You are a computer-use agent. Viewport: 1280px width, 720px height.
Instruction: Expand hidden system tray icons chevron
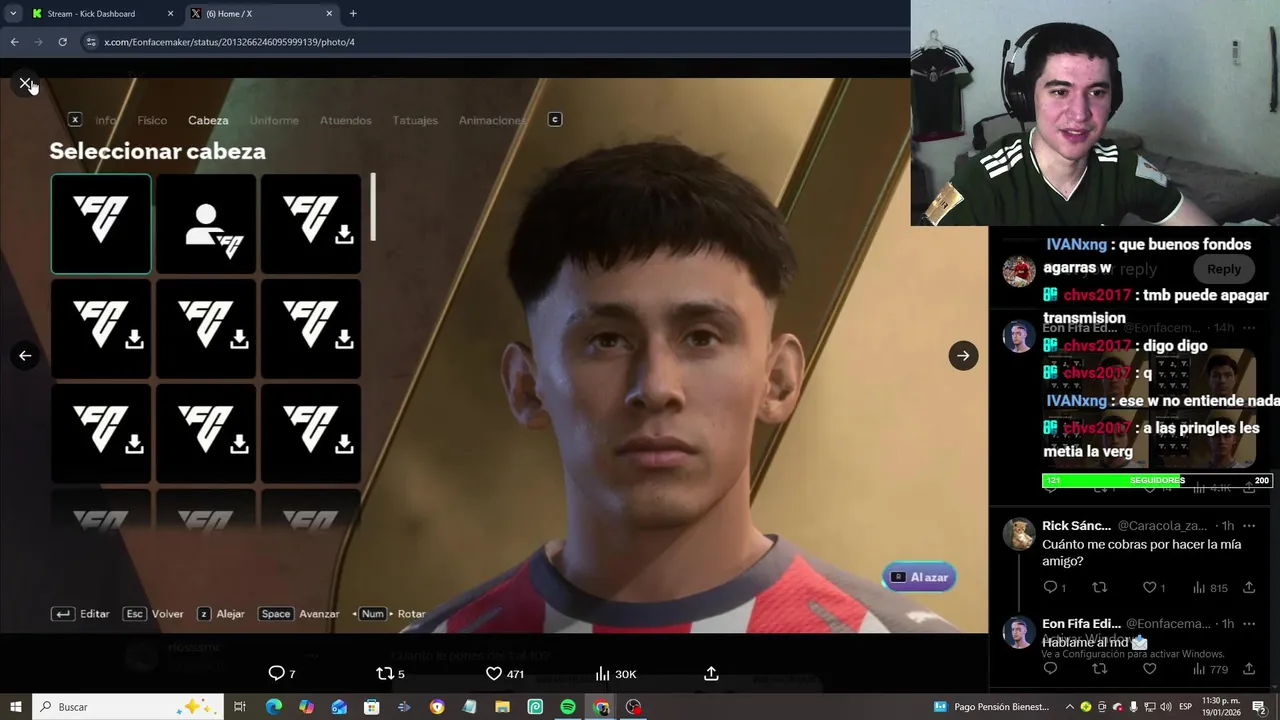pyautogui.click(x=1069, y=707)
